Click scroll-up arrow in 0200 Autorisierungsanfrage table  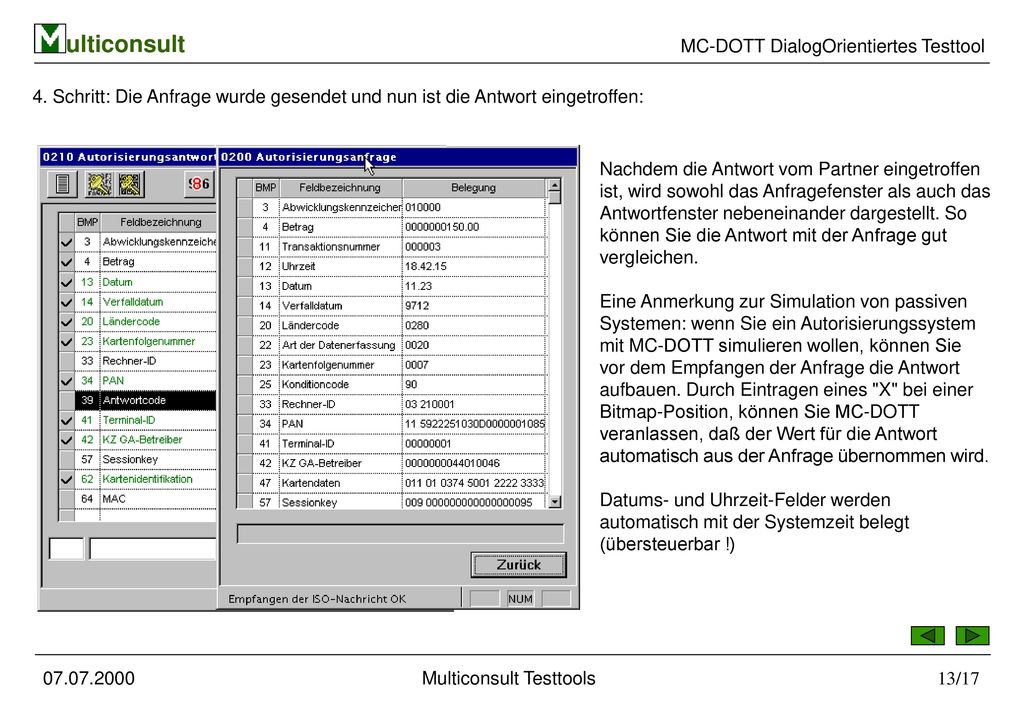click(x=554, y=185)
